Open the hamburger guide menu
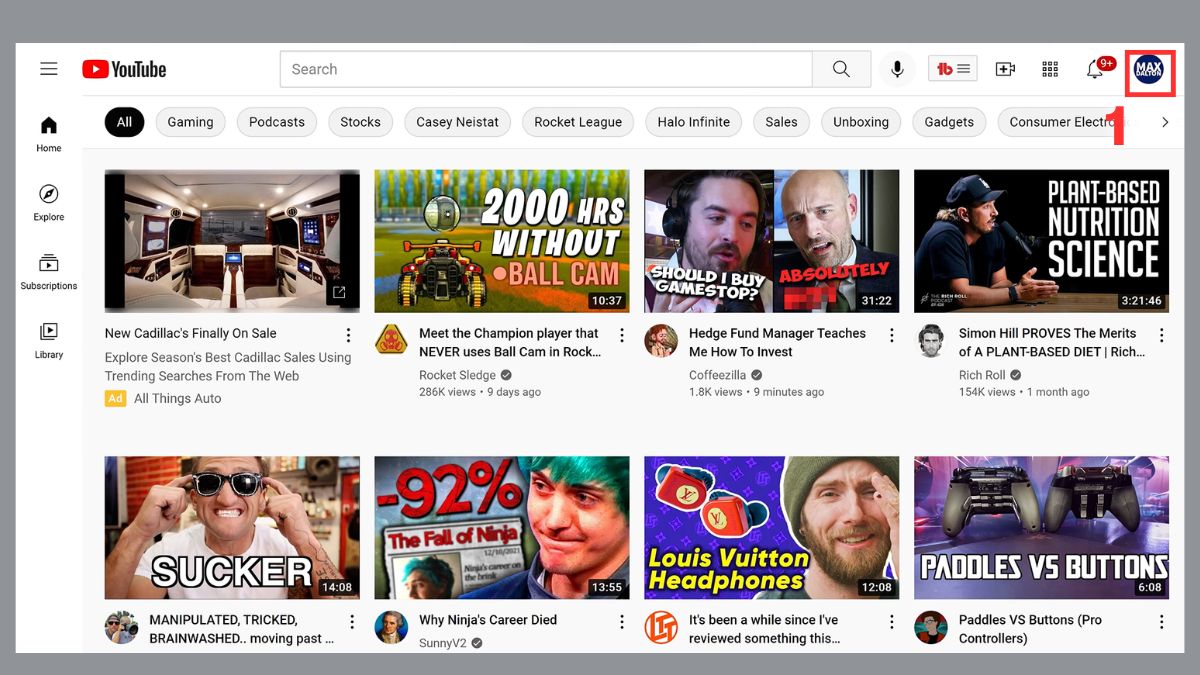 coord(49,69)
